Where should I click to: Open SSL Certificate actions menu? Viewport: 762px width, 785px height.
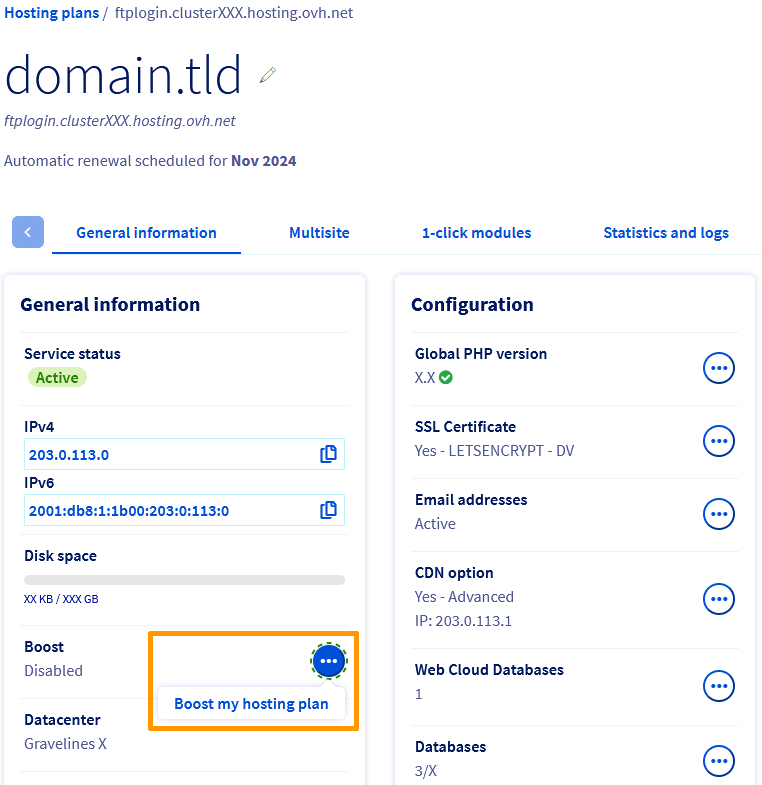(x=719, y=441)
